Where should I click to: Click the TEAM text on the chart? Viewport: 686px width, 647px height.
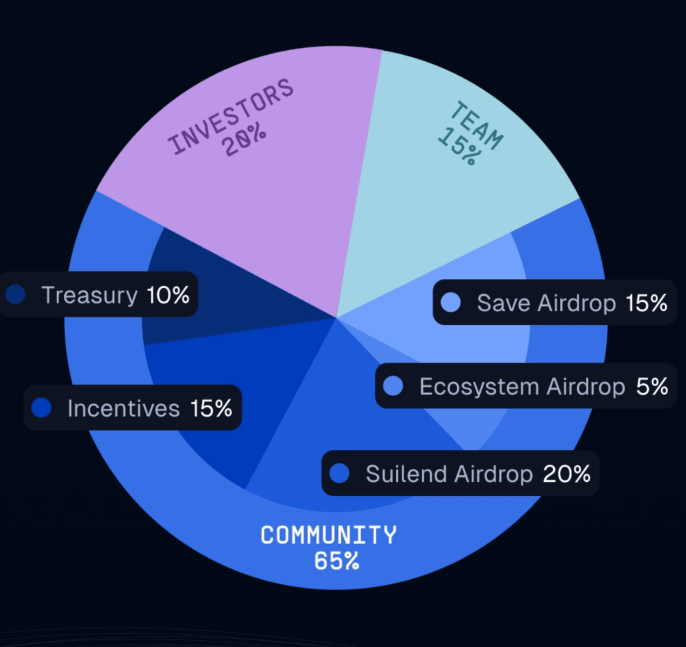[x=477, y=126]
